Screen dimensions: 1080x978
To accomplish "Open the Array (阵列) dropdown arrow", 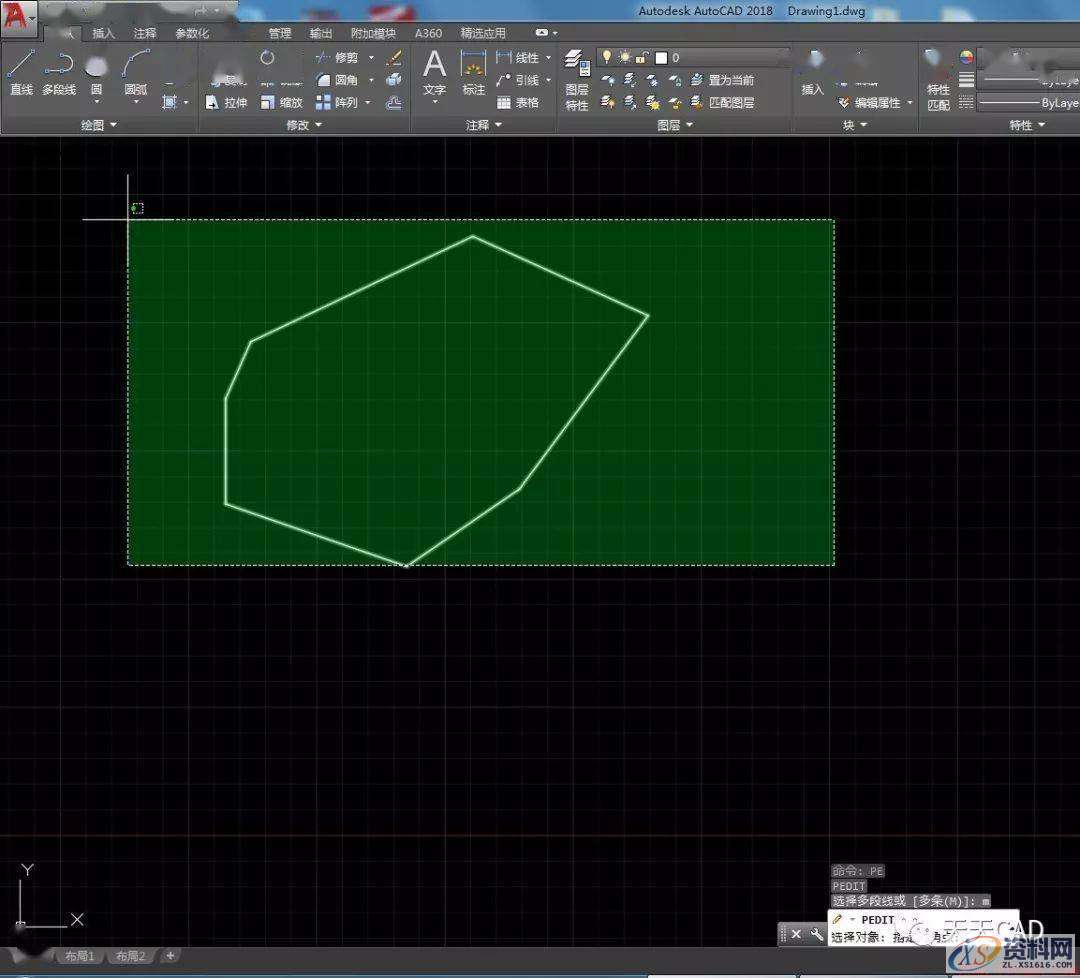I will point(366,102).
